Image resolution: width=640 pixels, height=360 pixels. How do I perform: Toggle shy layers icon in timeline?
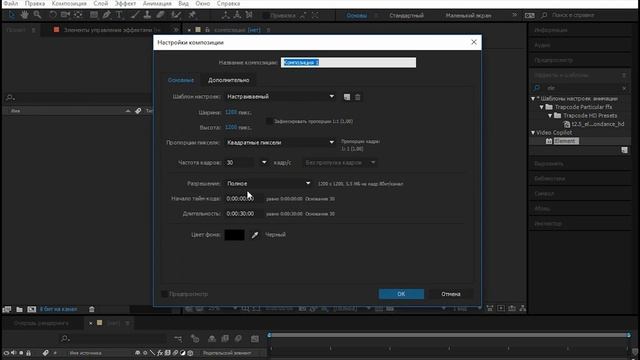coord(212,339)
